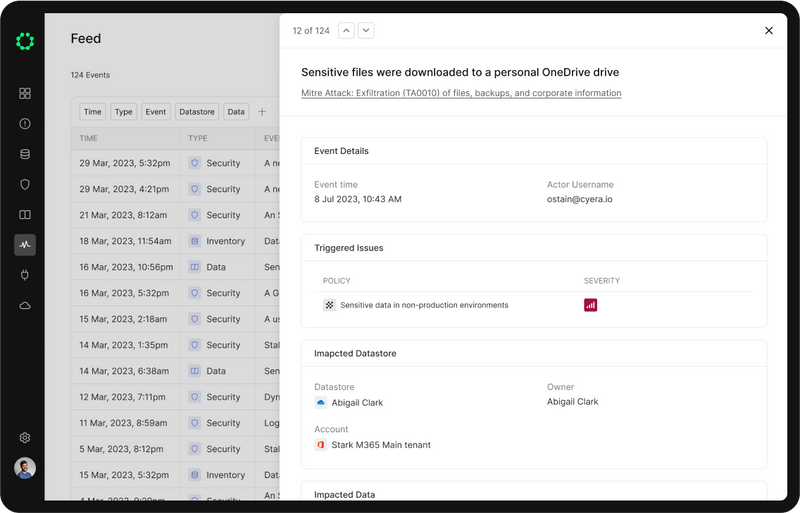
Task: Close the event details panel
Action: pos(768,31)
